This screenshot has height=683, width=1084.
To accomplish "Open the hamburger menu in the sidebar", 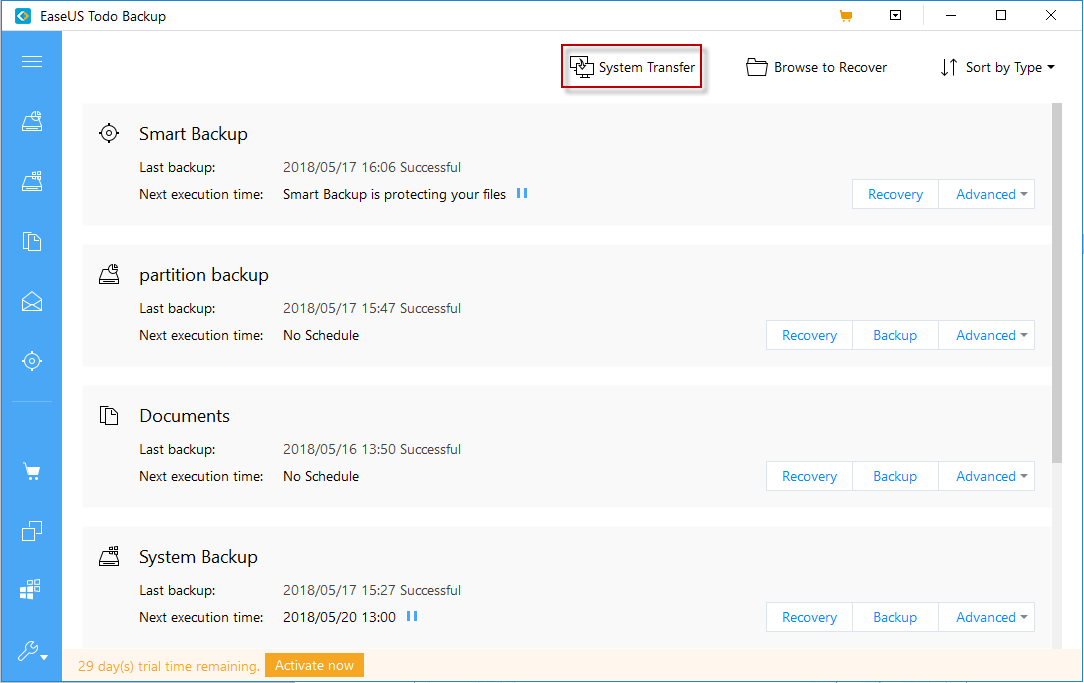I will [x=32, y=62].
